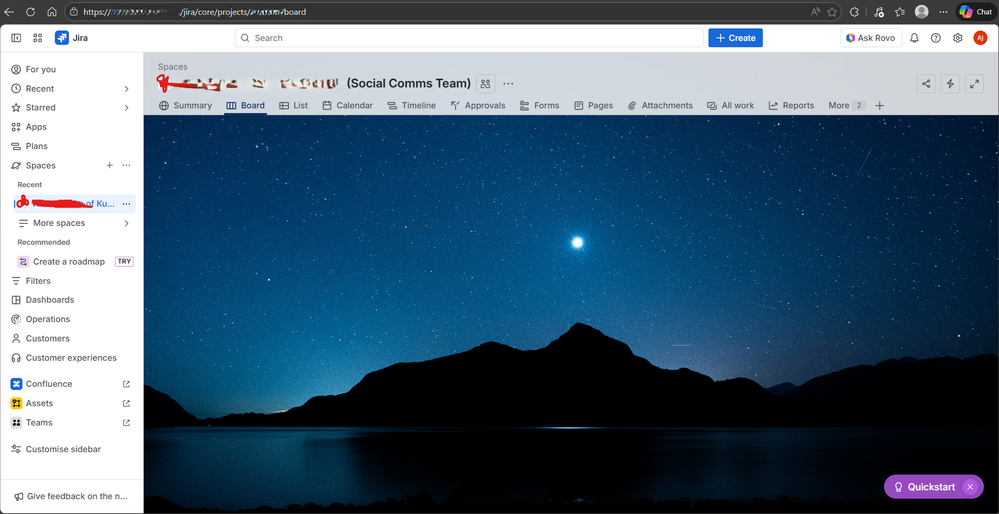Switch to Reports tab

791,105
